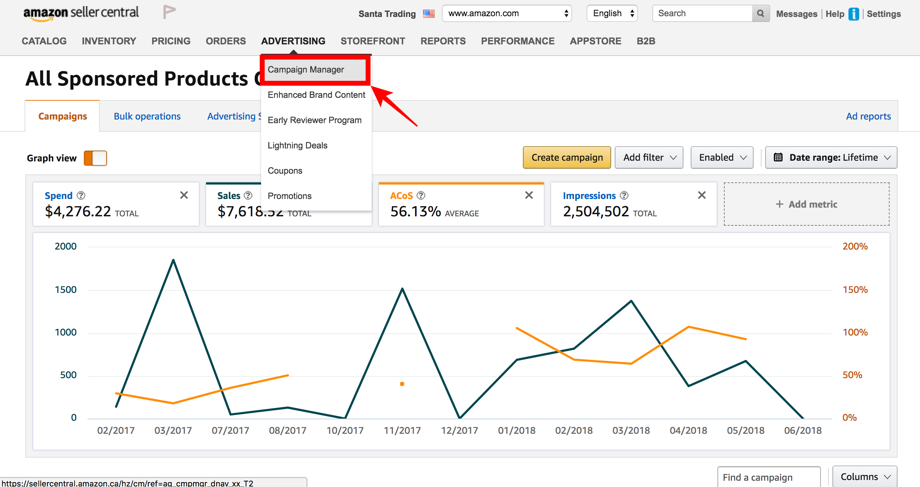Click the Spend help question icon
The height and width of the screenshot is (487, 920).
(81, 195)
